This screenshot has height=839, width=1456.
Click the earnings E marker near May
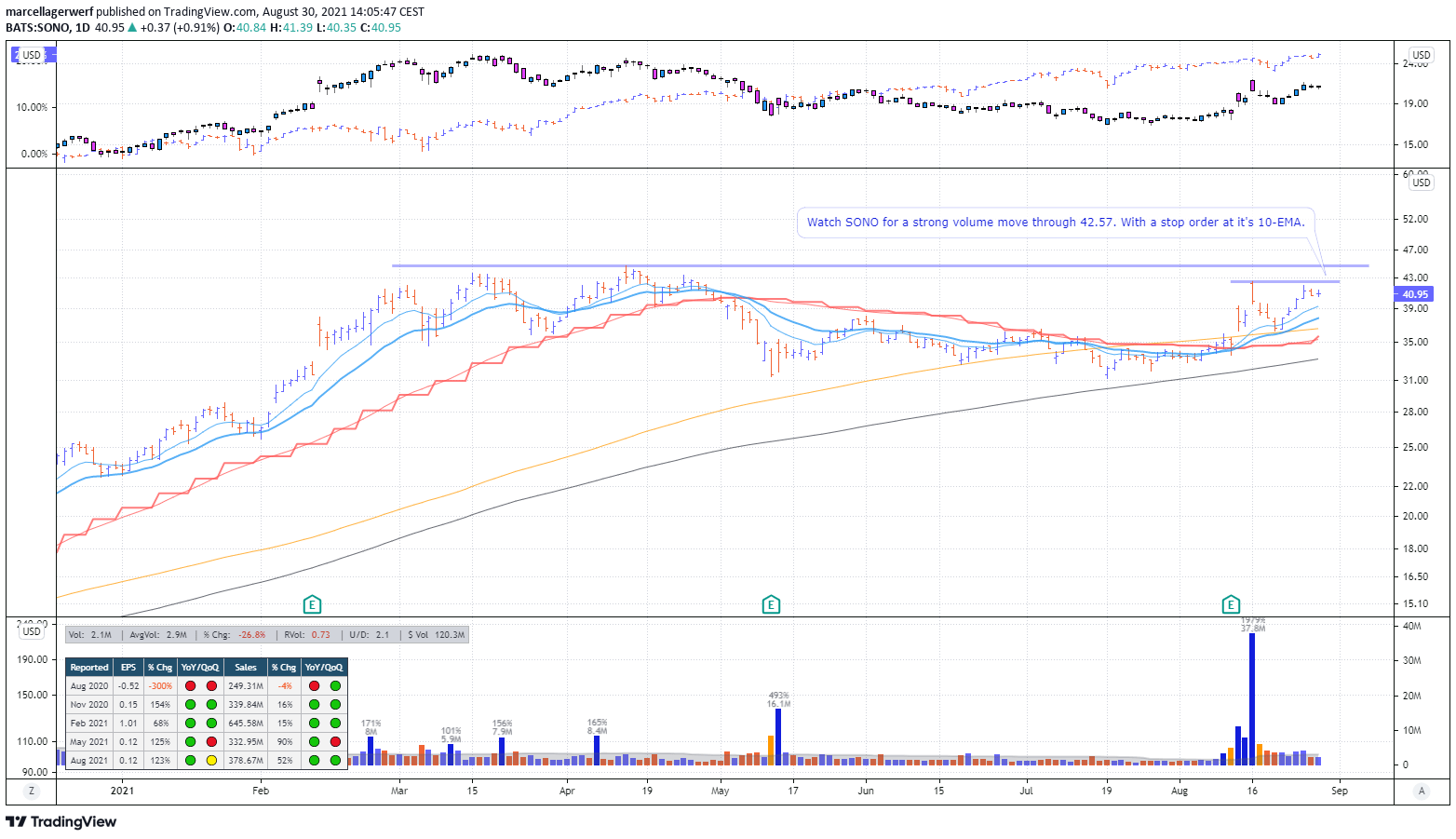pyautogui.click(x=771, y=604)
